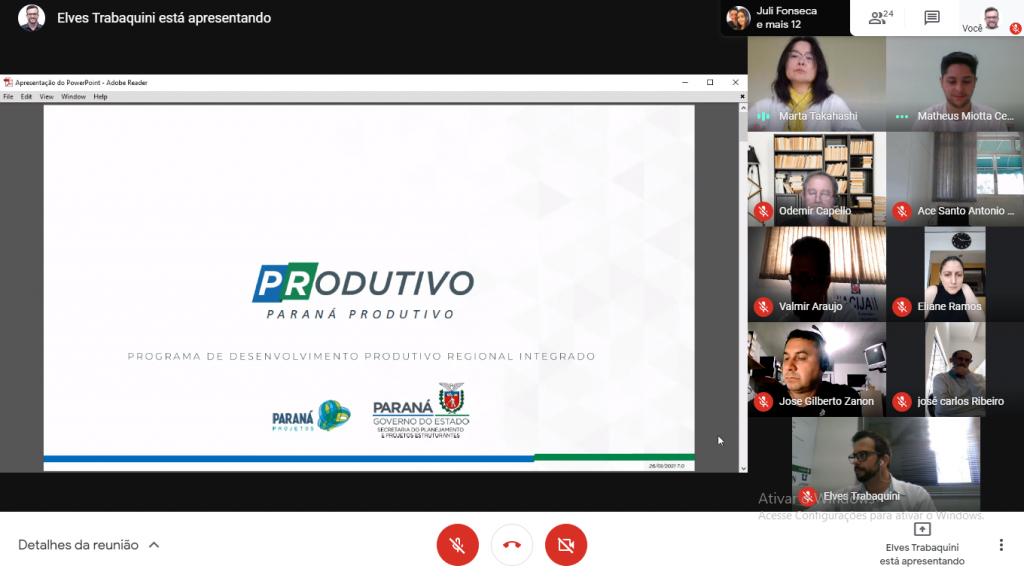Expand Detalhes da reunião chevron

pyautogui.click(x=154, y=545)
